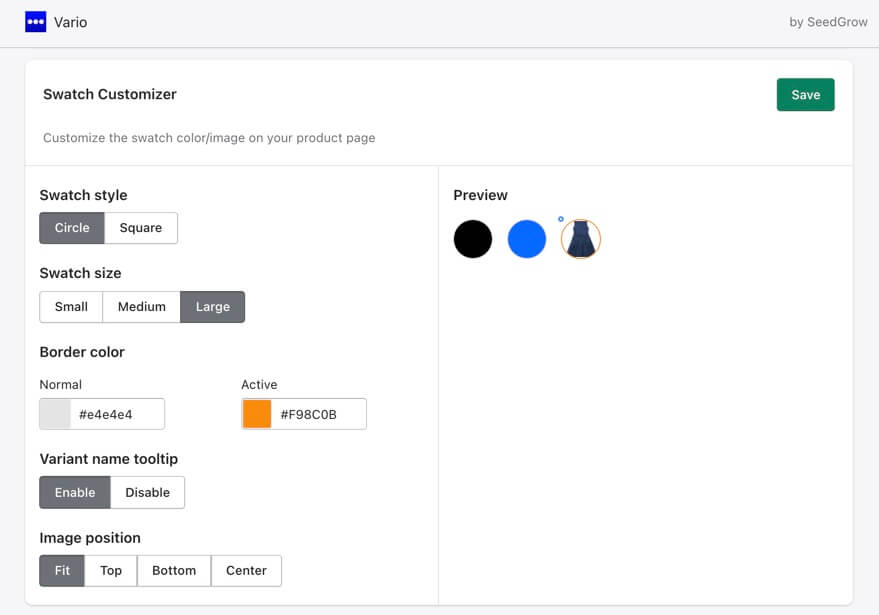The height and width of the screenshot is (615, 879).
Task: Enable the variant name tooltip
Action: [x=75, y=492]
